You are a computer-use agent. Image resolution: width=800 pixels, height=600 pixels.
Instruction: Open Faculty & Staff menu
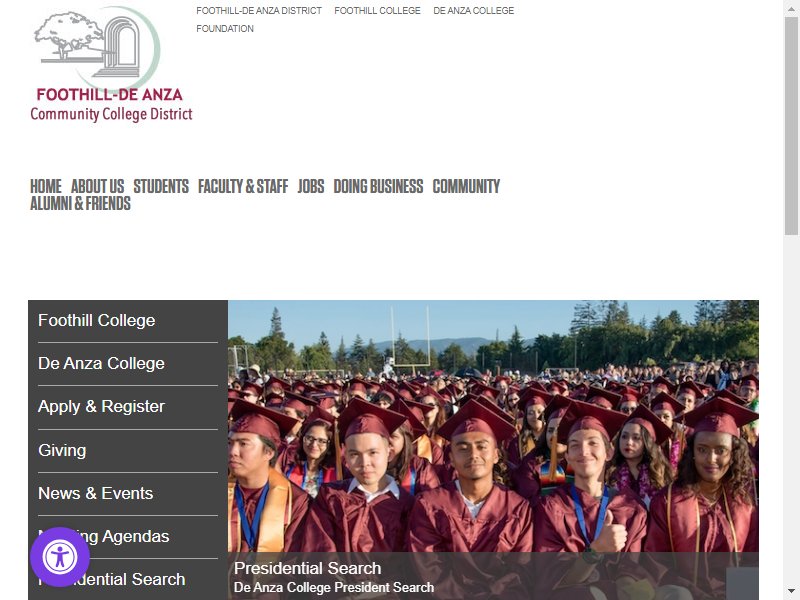pyautogui.click(x=243, y=186)
